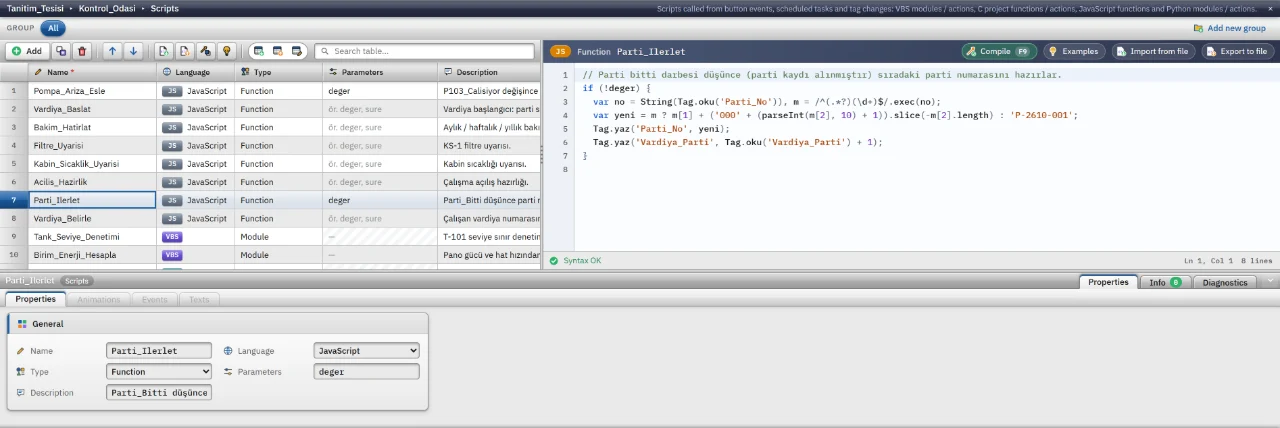1280x428 pixels.
Task: Move selected row up with arrow icon
Action: coord(112,50)
